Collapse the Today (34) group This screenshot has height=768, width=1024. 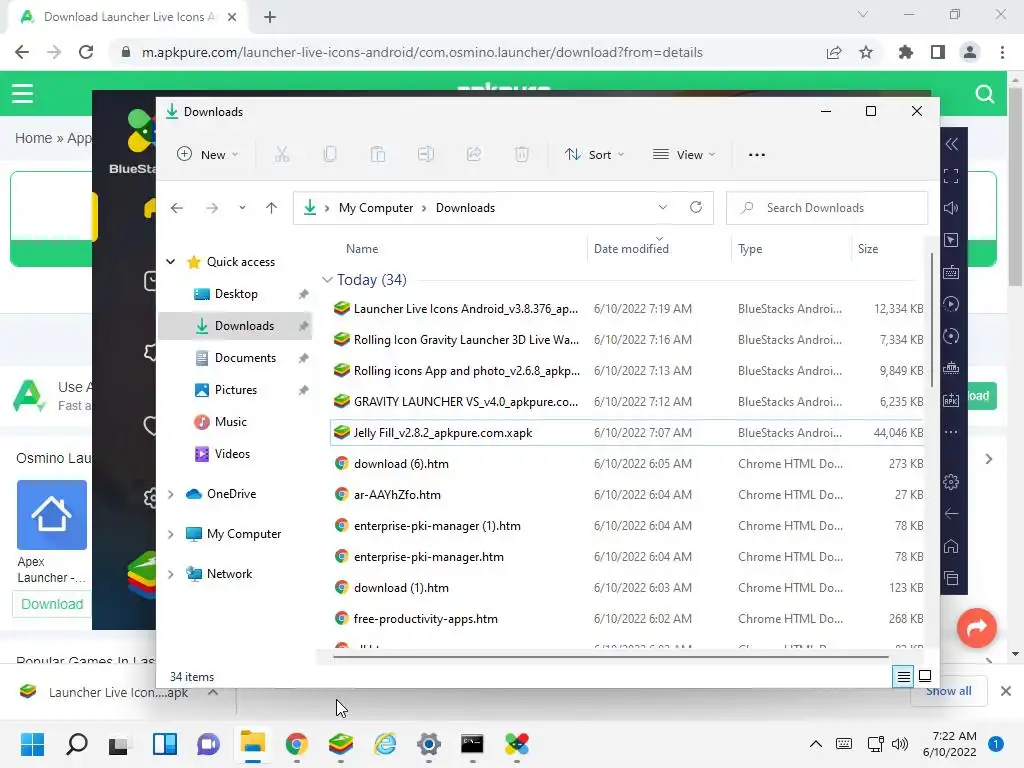coord(327,280)
